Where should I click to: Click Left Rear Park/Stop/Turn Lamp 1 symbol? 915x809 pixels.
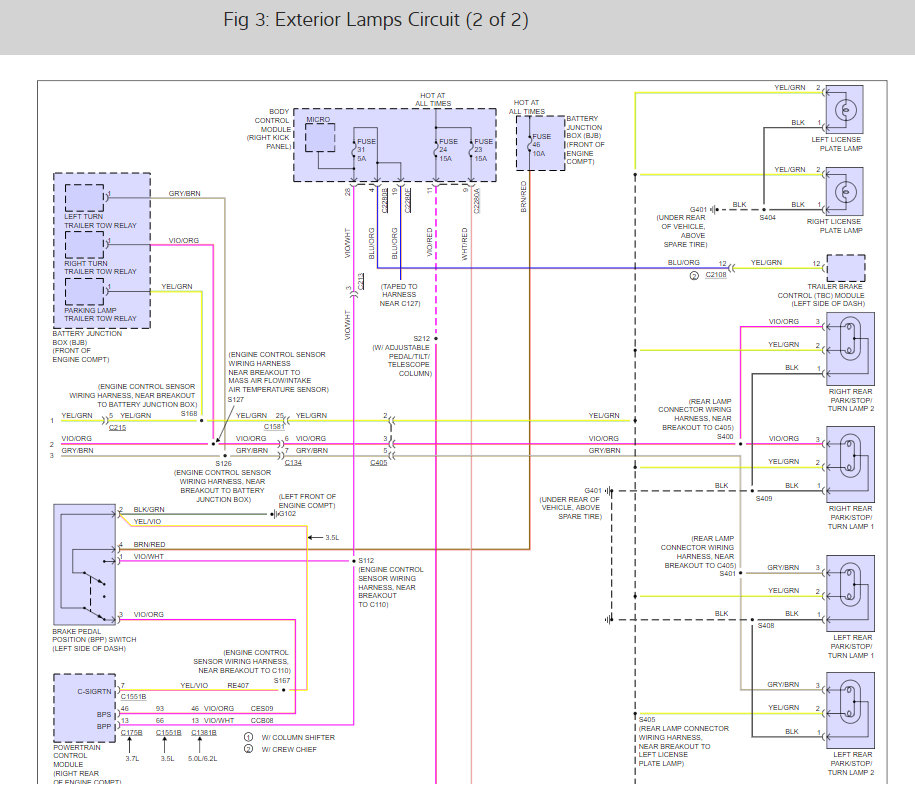851,593
